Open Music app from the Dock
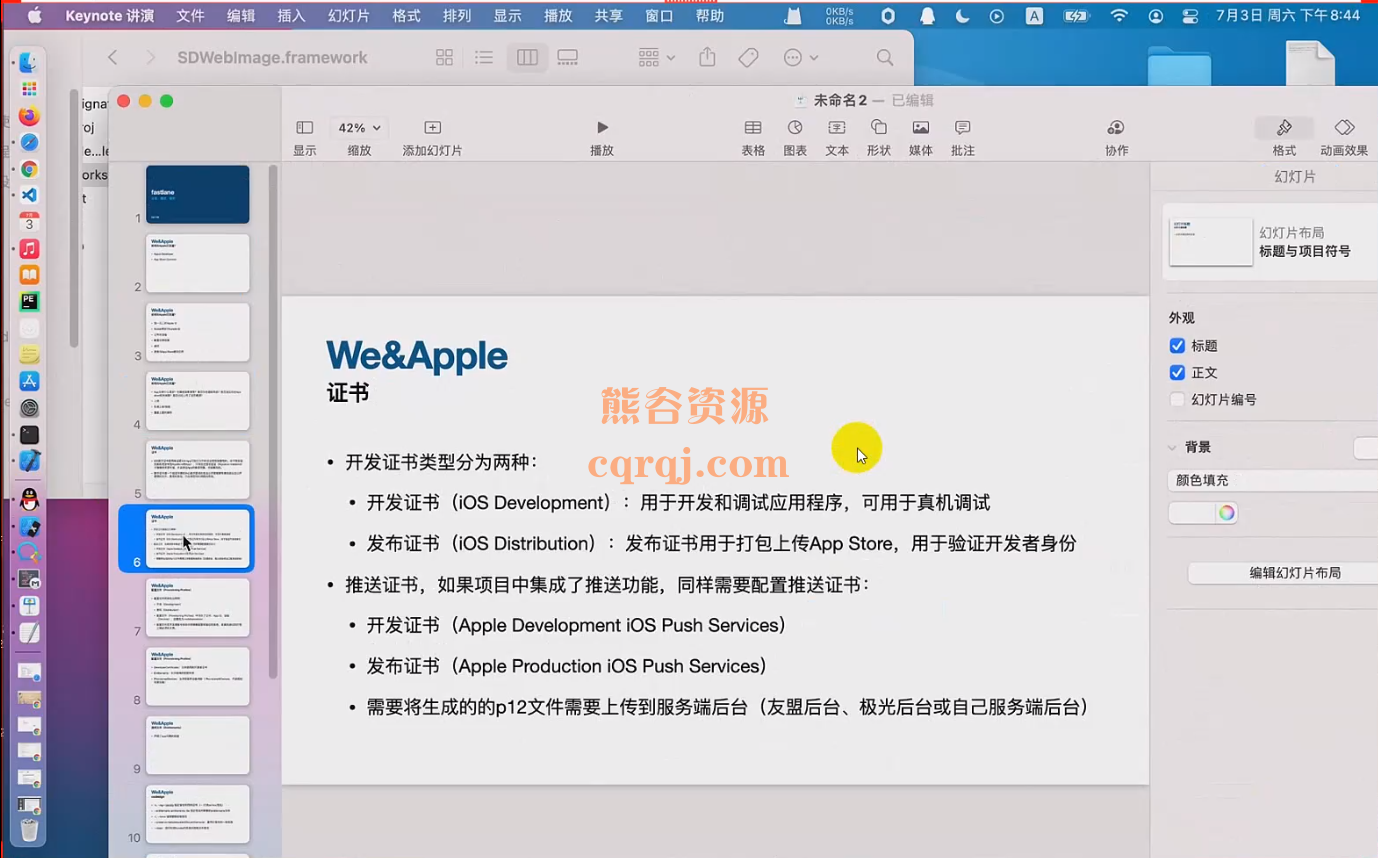This screenshot has height=858, width=1378. tap(29, 249)
